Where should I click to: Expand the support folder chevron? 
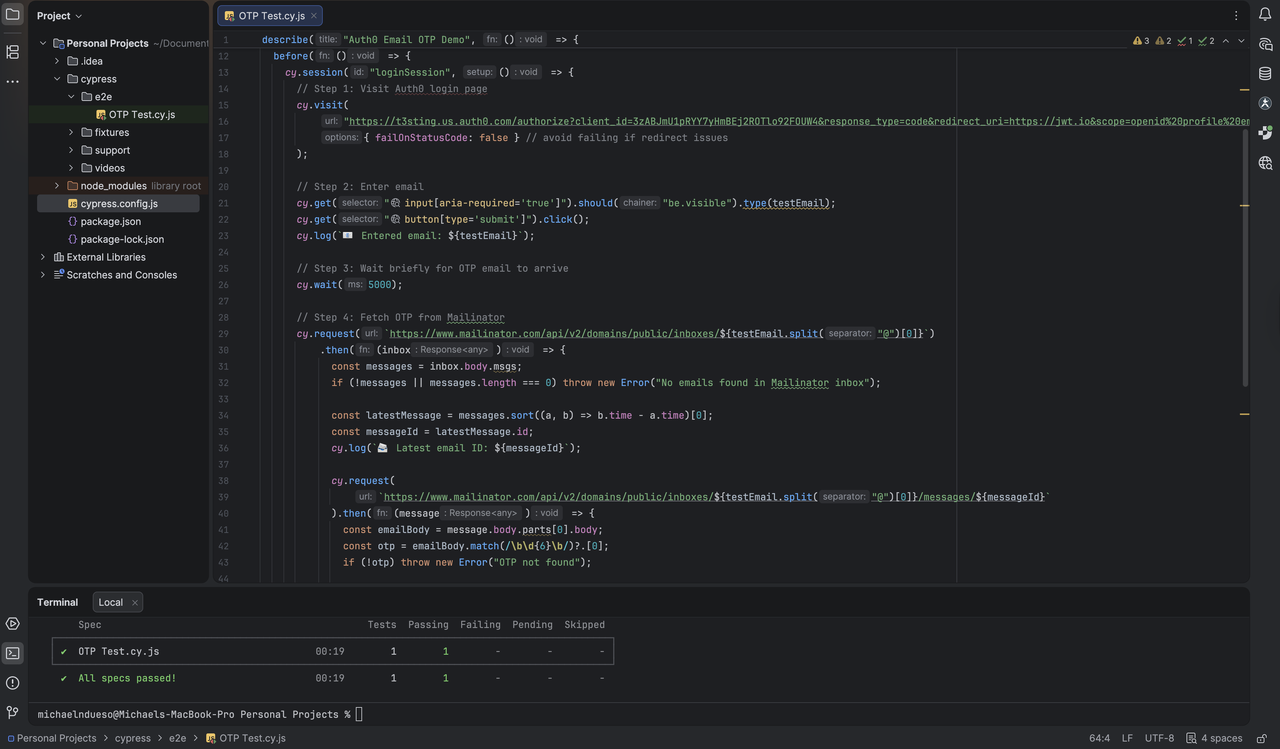[71, 150]
